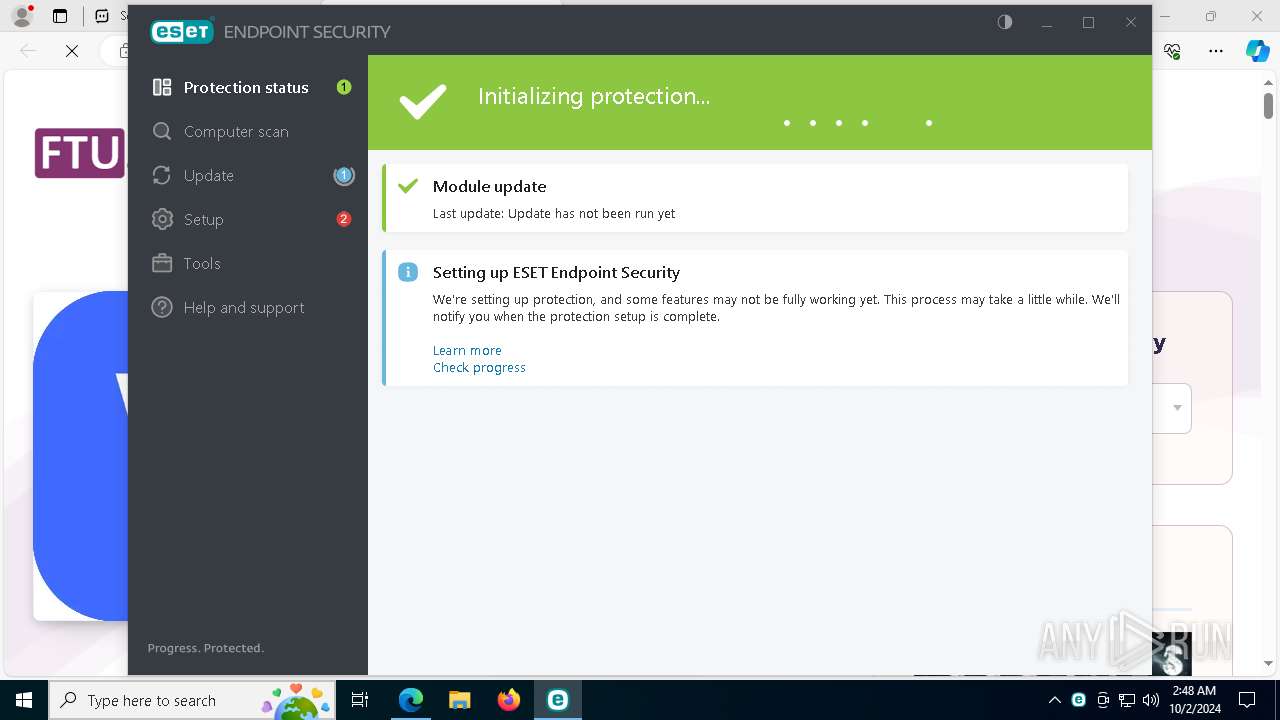This screenshot has height=720, width=1280.
Task: Click ESET icon in system tray
Action: coord(1078,700)
